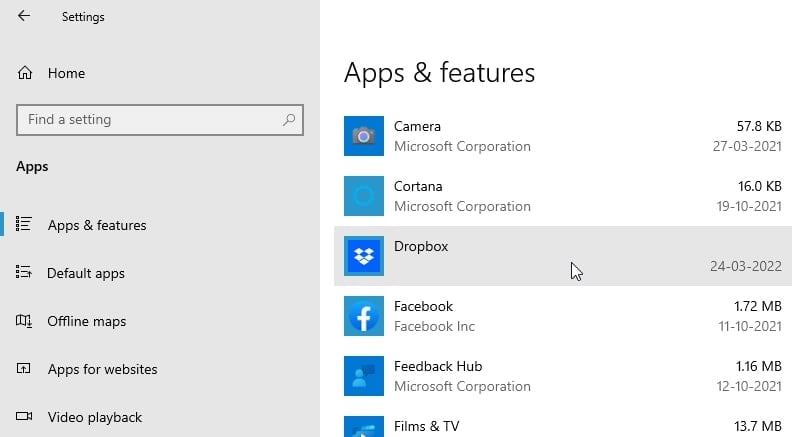Click the Cortana app icon
The height and width of the screenshot is (437, 808).
pos(364,196)
